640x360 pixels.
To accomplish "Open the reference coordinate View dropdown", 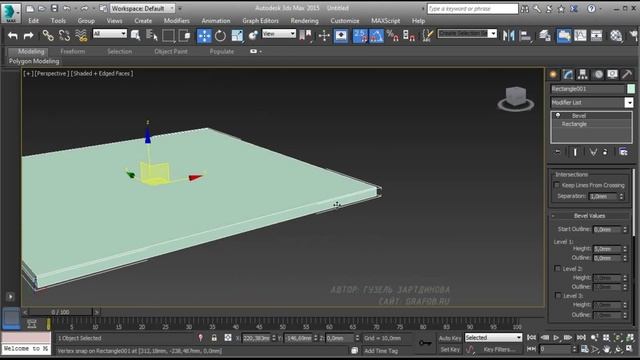I will click(279, 33).
